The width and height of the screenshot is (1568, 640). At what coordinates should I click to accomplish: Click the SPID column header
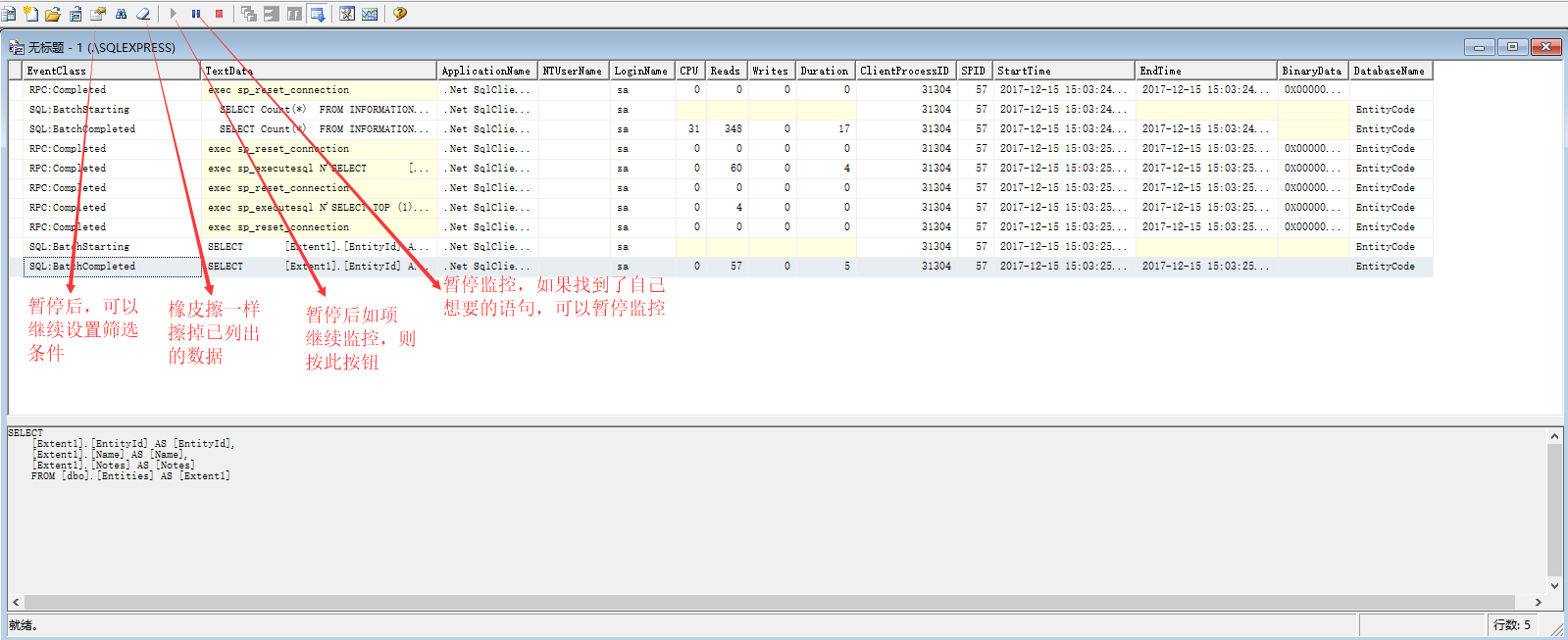(x=975, y=71)
